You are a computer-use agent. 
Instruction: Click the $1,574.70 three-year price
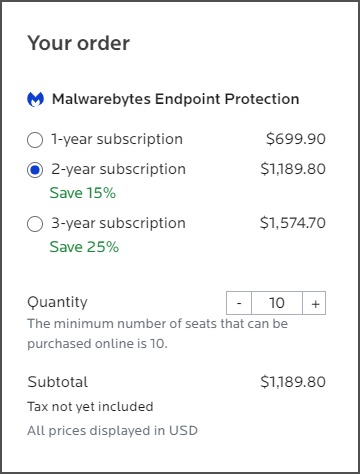pos(293,223)
